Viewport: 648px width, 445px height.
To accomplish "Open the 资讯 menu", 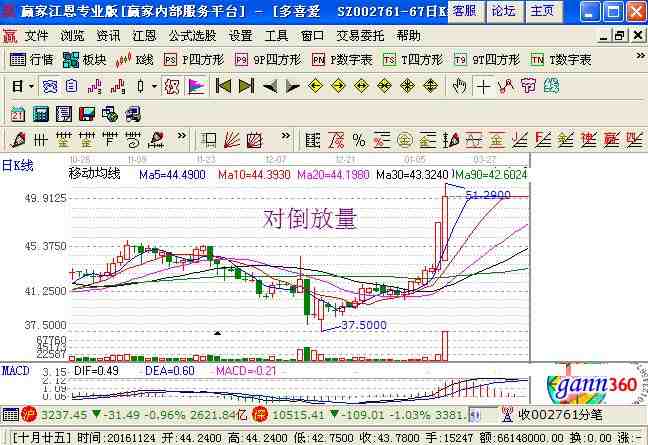I will [x=108, y=36].
